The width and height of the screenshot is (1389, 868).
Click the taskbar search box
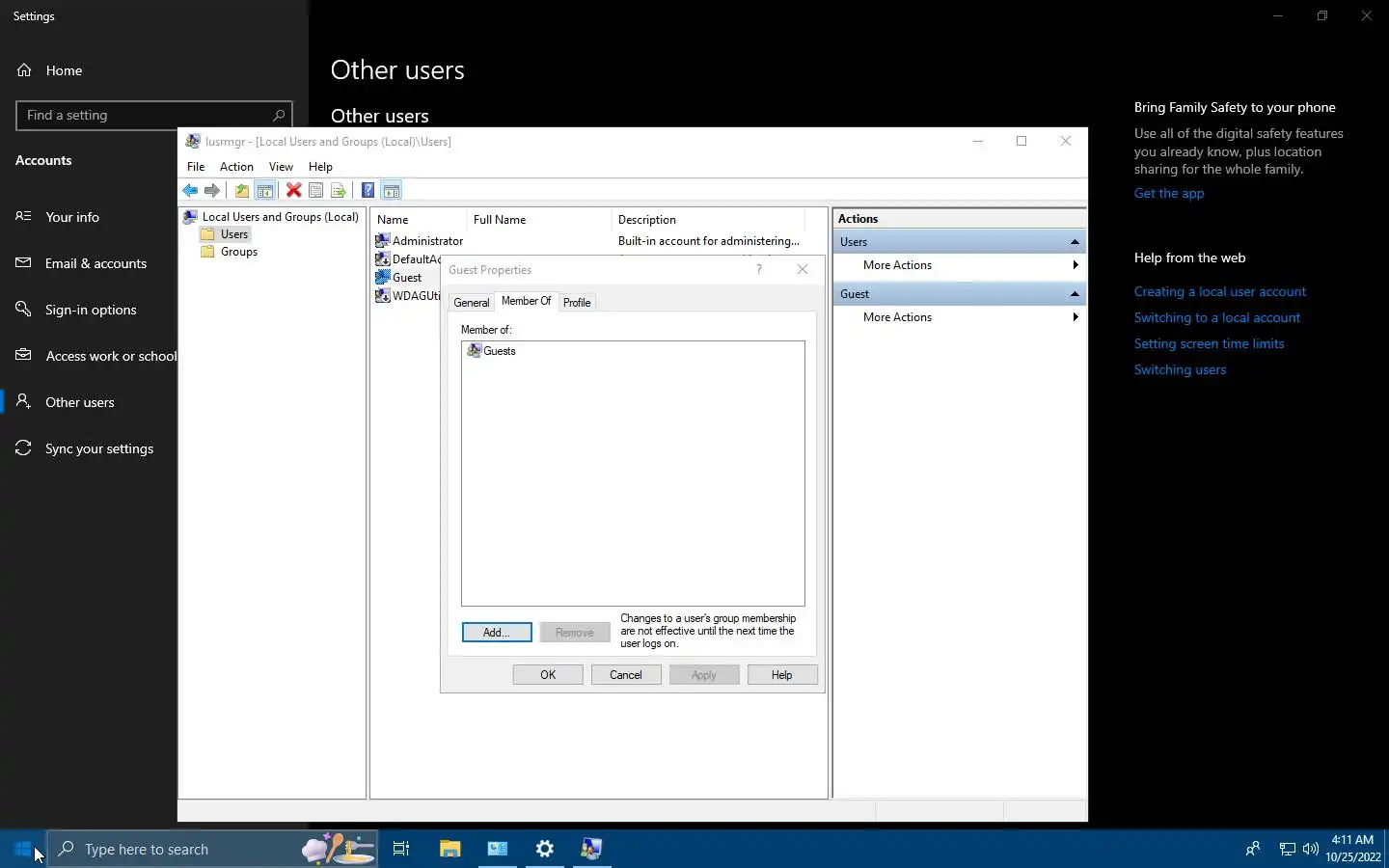212,849
